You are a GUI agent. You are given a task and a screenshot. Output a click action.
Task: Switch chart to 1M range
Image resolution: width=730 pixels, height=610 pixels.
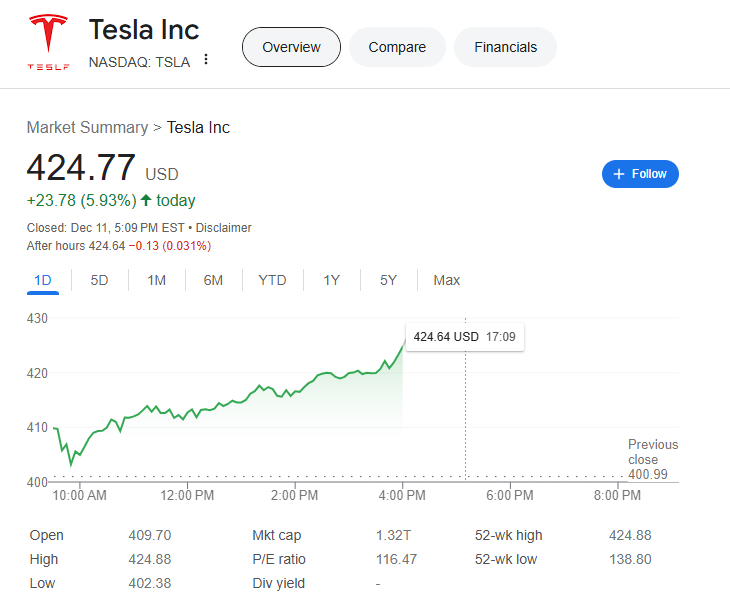click(x=156, y=280)
